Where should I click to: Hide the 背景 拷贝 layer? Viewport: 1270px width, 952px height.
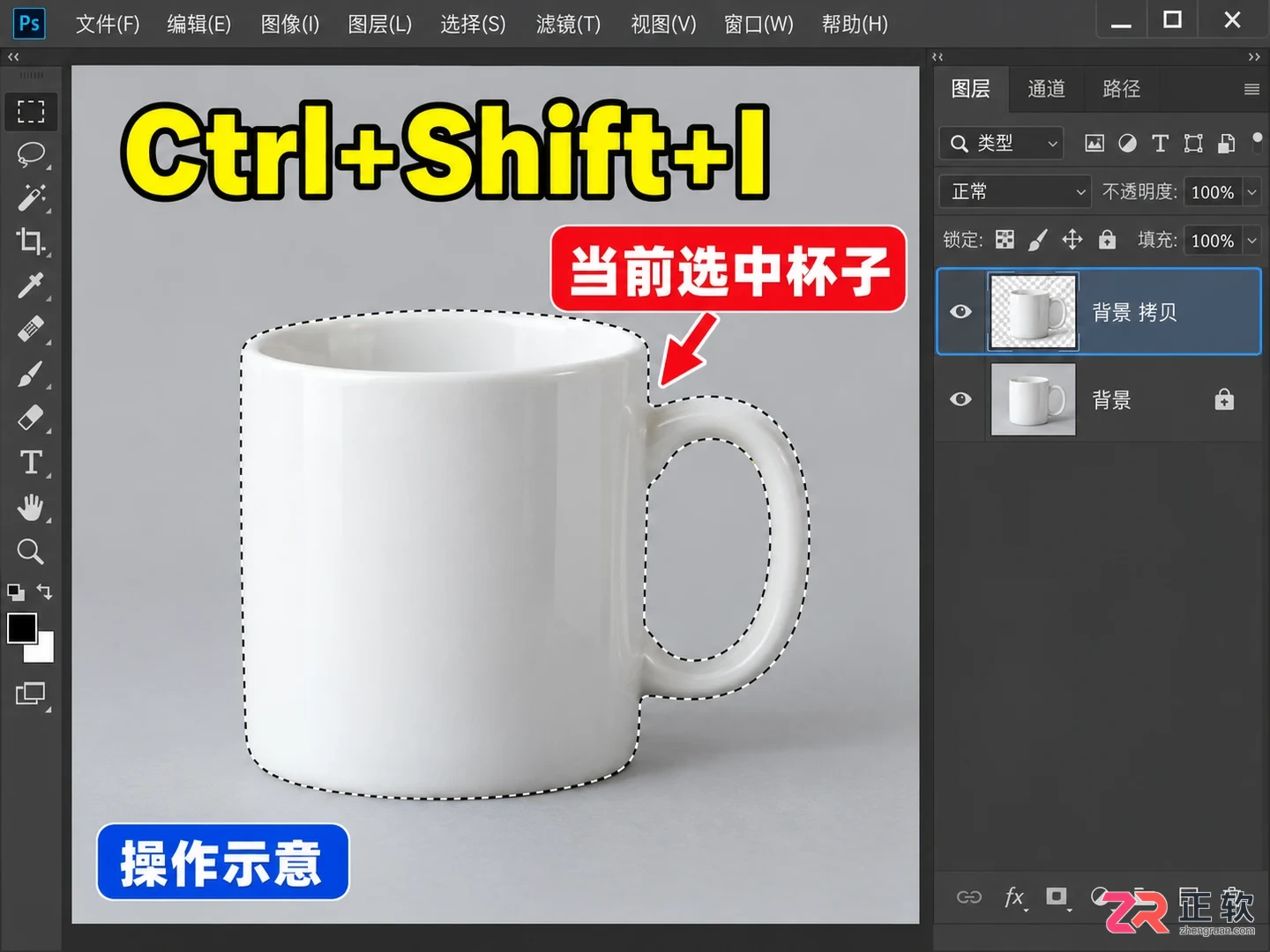click(x=961, y=311)
